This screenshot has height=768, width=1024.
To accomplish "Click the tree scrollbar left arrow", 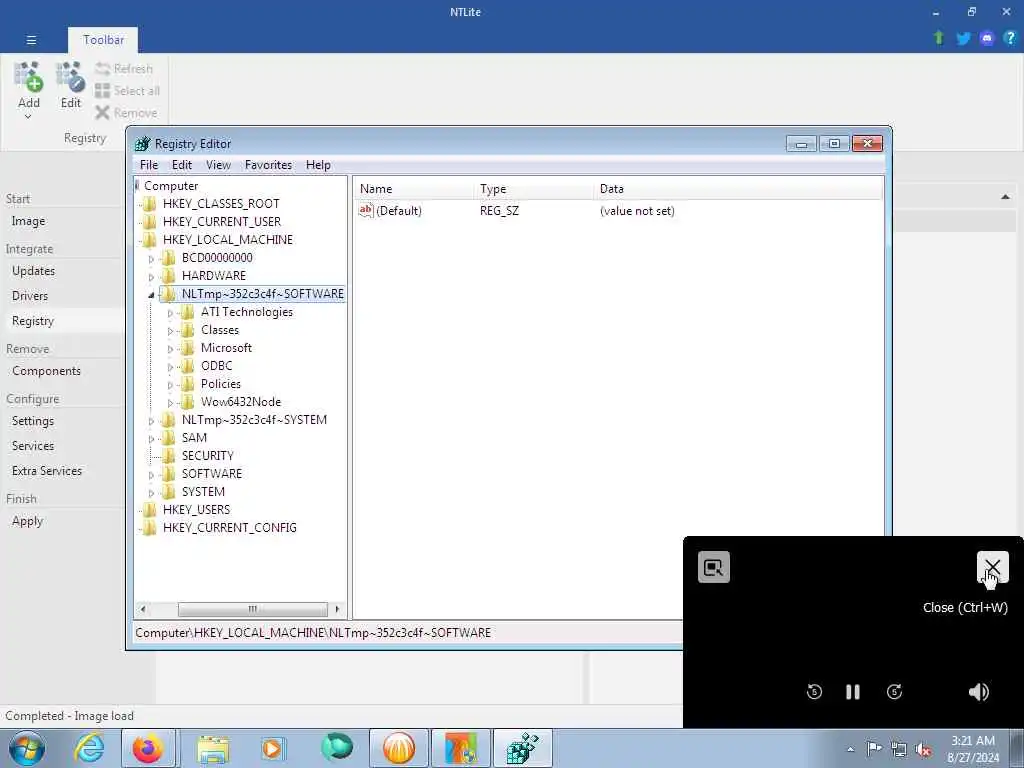I will [x=143, y=609].
